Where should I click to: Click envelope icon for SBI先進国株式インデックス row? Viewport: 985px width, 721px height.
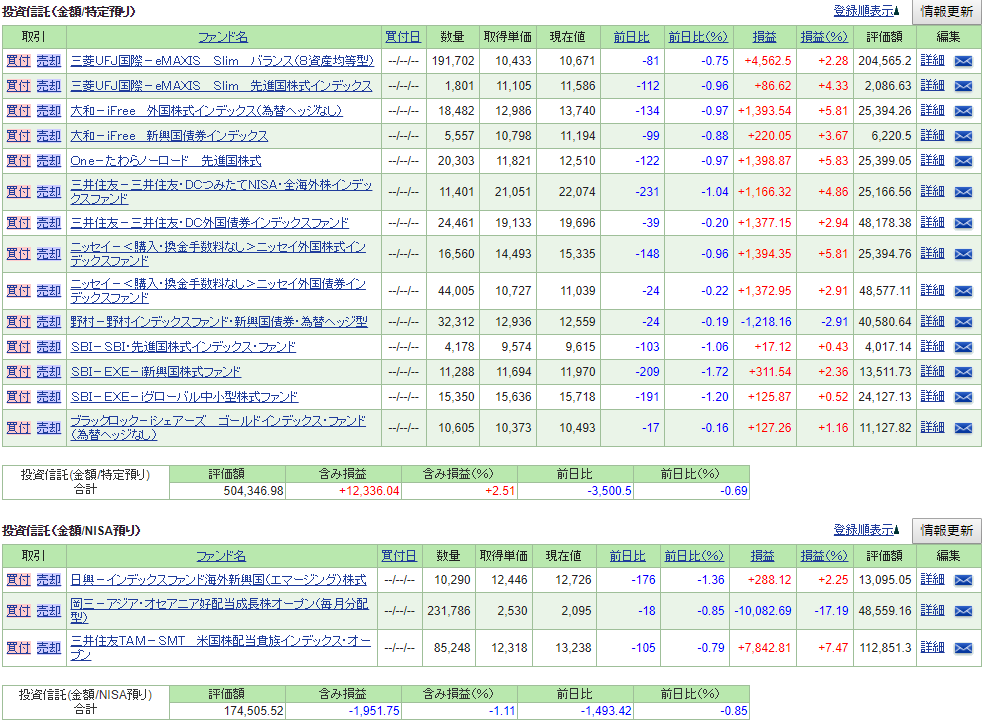(963, 347)
